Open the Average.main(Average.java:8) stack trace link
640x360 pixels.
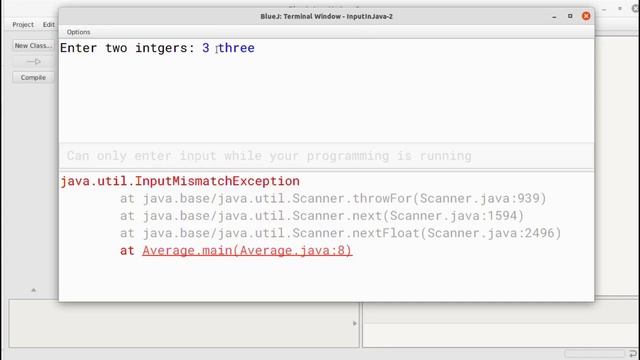[x=247, y=250]
